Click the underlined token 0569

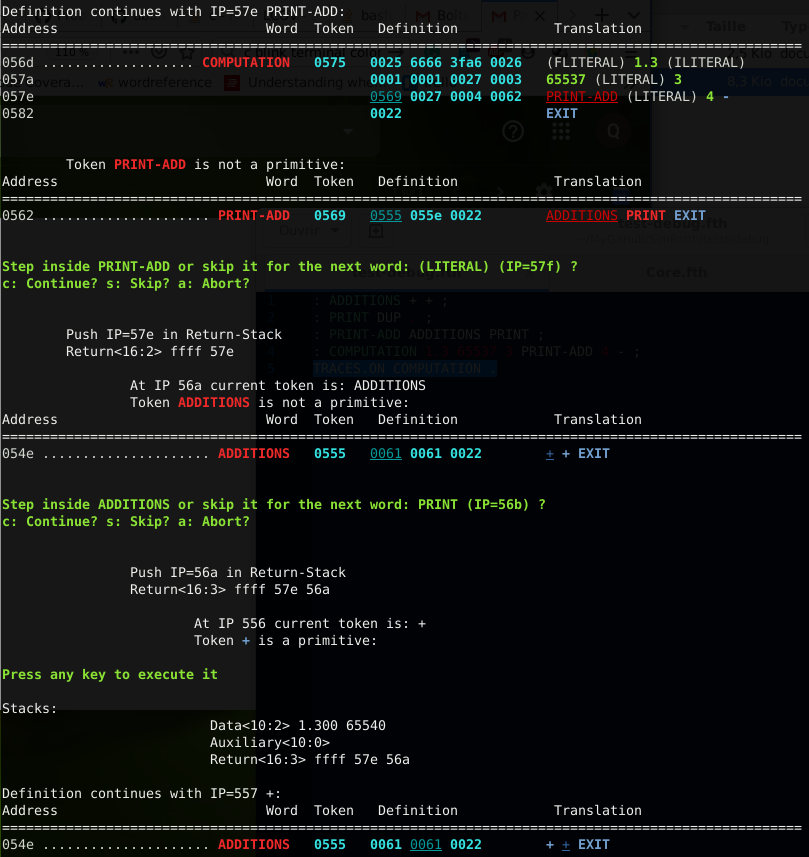(387, 96)
